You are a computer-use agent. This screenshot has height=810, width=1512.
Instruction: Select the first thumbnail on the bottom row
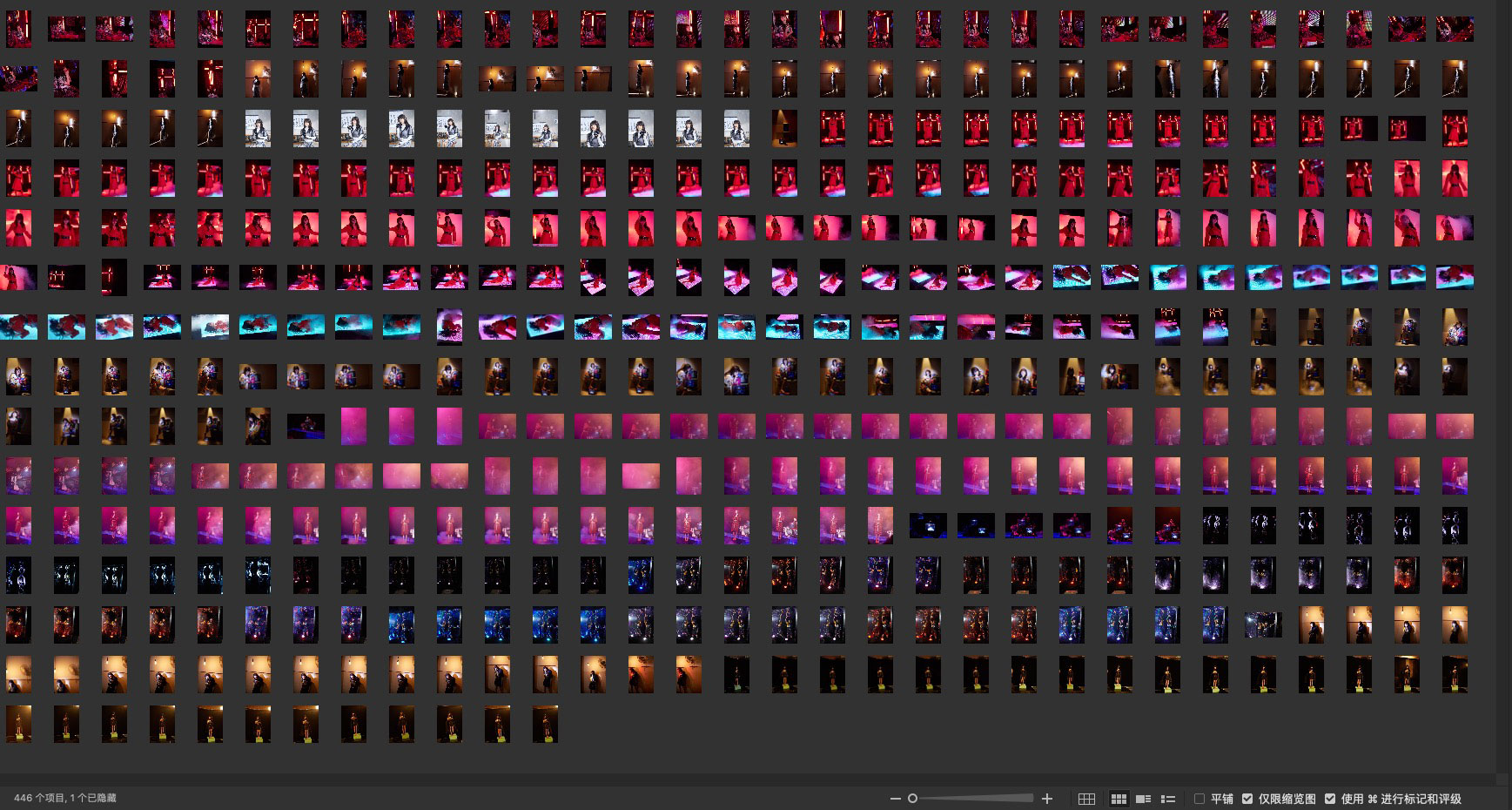pos(18,724)
